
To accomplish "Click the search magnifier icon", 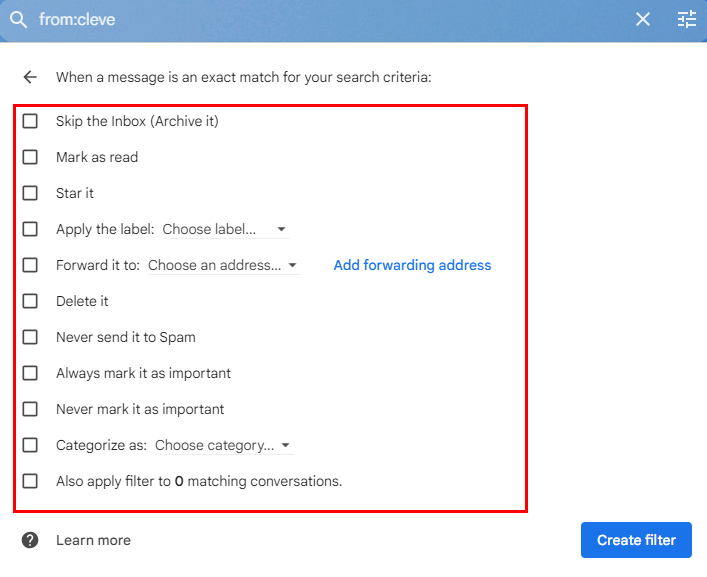I will (x=18, y=20).
